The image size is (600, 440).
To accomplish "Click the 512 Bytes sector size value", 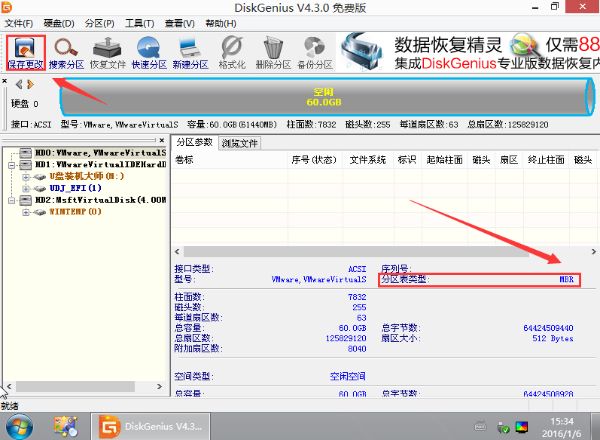I will point(553,338).
